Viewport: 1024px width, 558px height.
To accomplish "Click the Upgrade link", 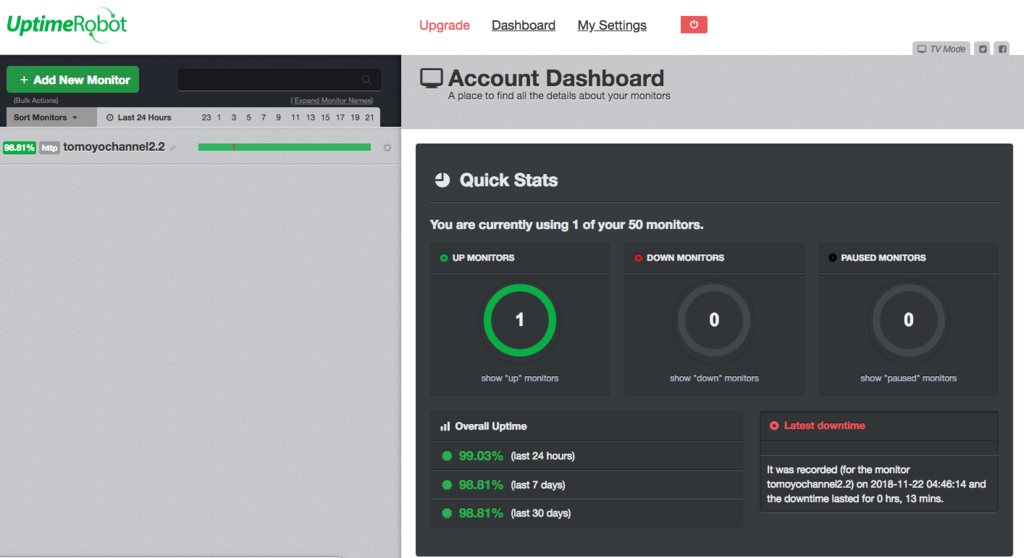I will click(x=444, y=25).
